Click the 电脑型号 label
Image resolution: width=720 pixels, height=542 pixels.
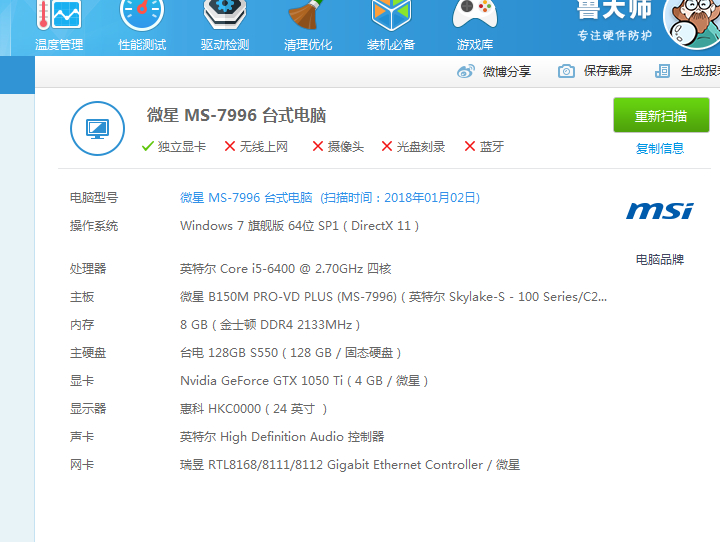94,198
